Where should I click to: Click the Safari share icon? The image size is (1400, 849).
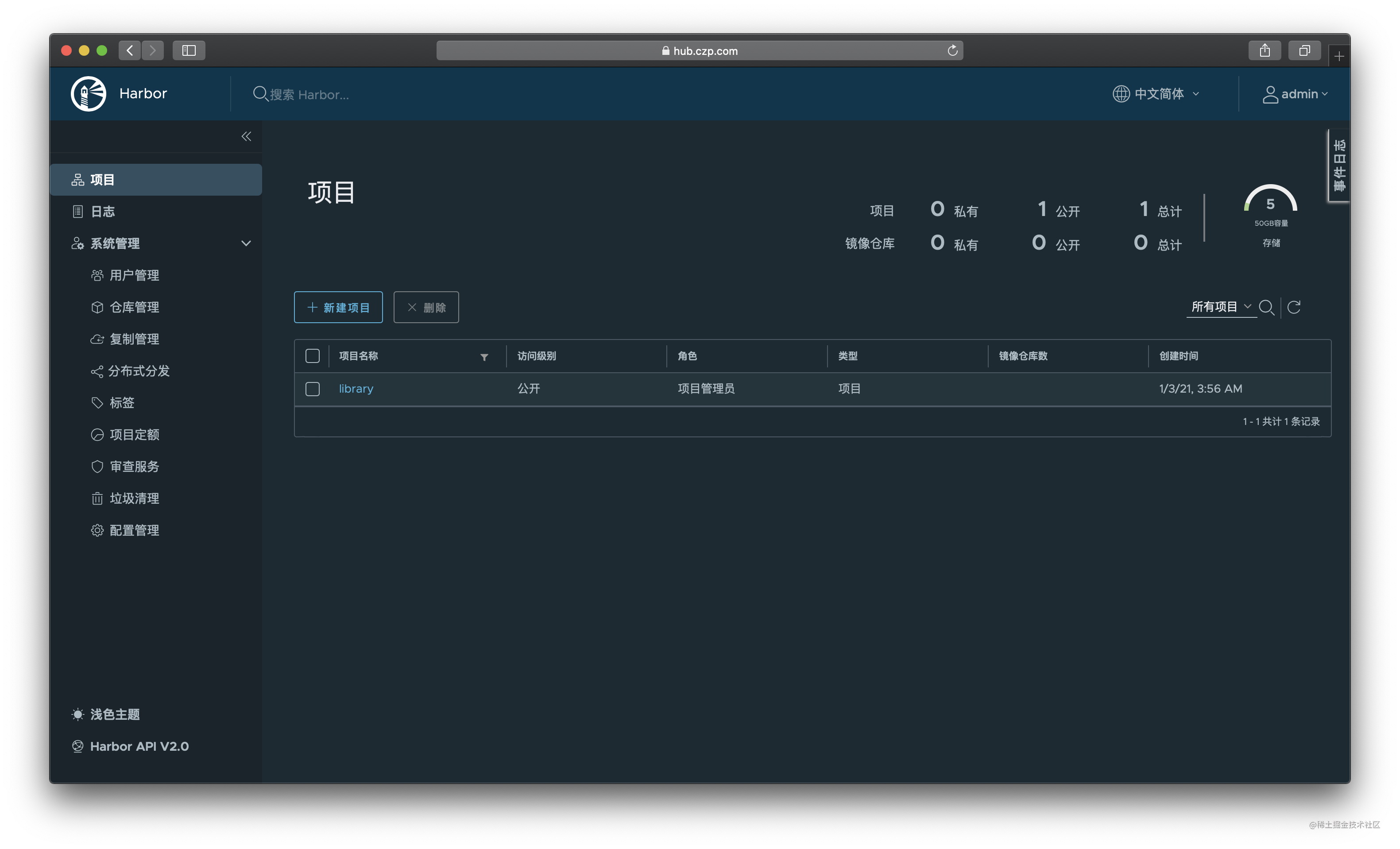(x=1264, y=50)
